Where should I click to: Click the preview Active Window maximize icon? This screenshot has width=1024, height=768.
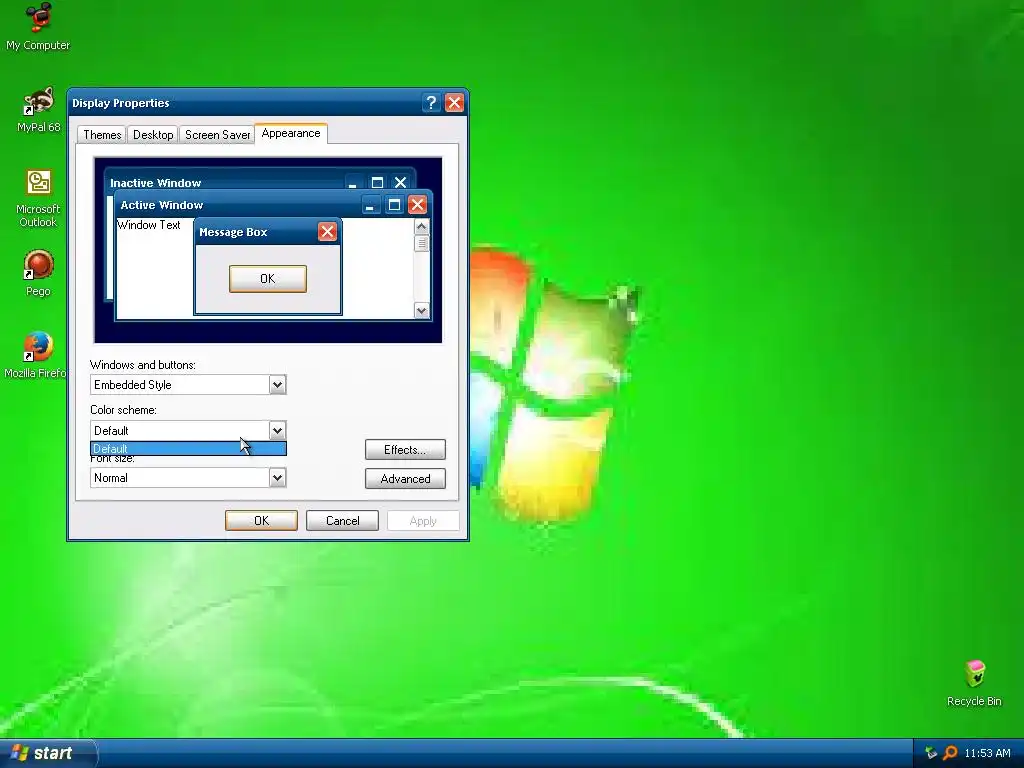(x=394, y=205)
